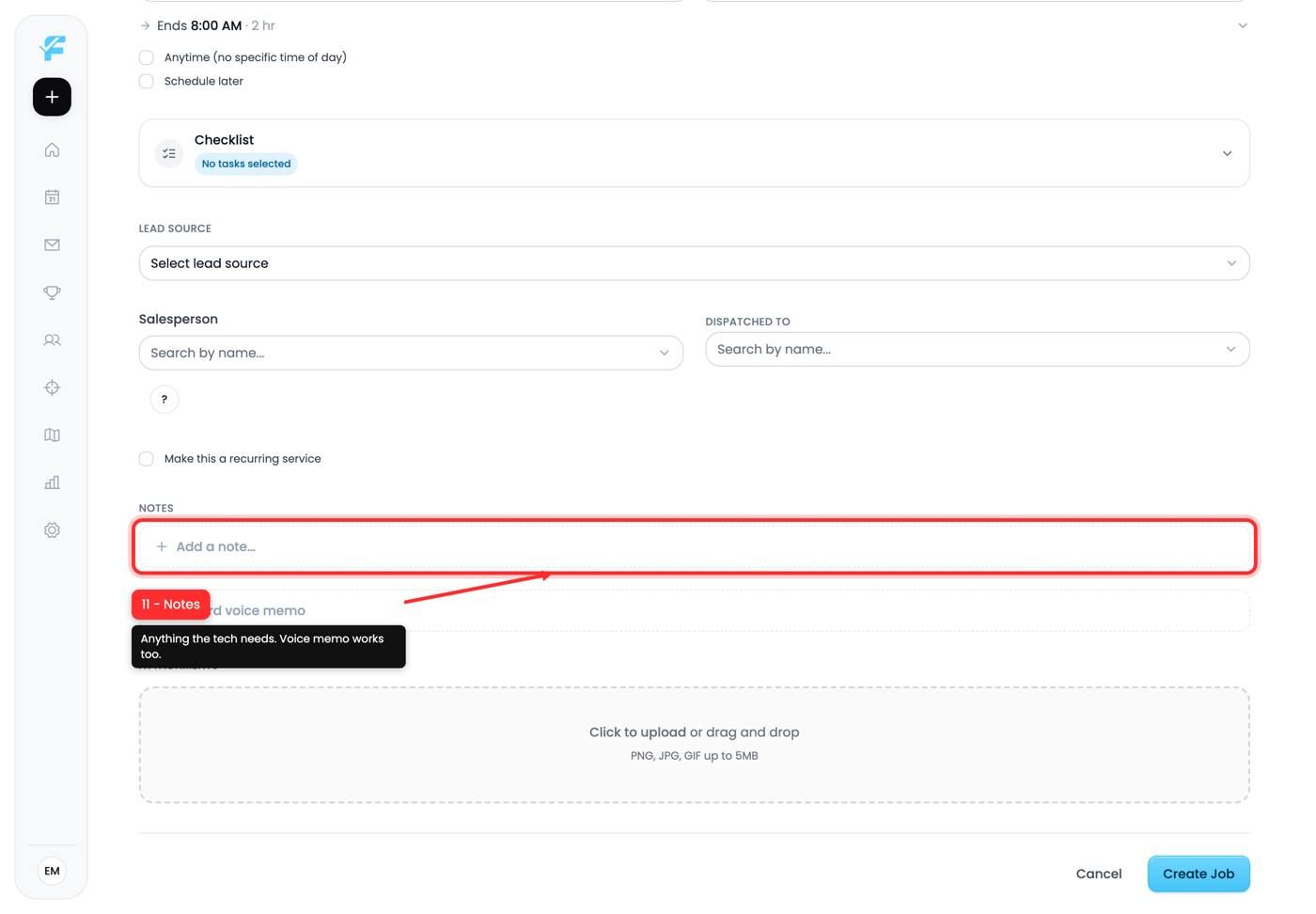Check the Schedule later box
The height and width of the screenshot is (914, 1316).
pos(147,81)
